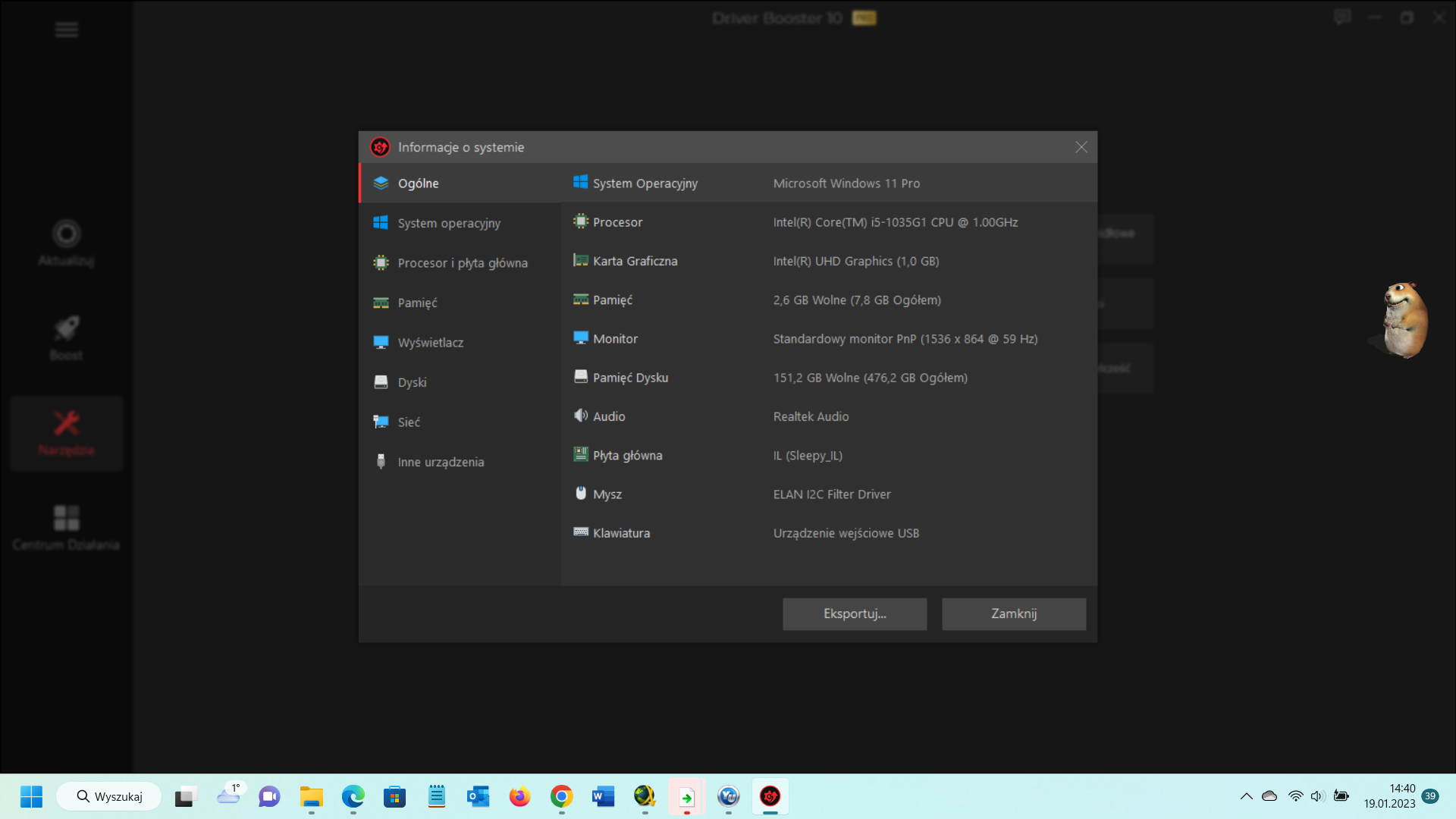
Task: Click the Wyszukaj taskbar search box
Action: [109, 796]
